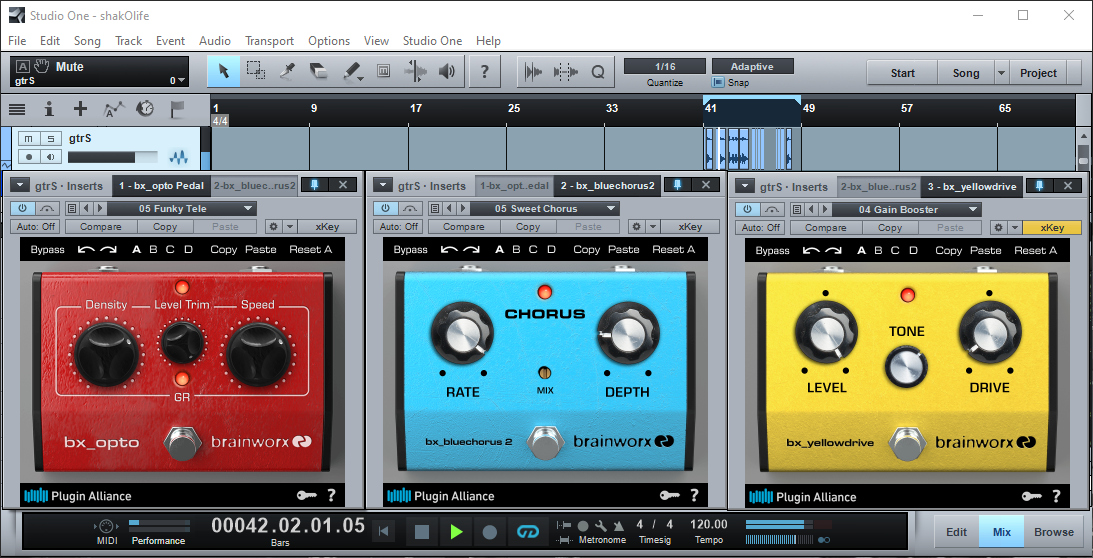The width and height of the screenshot is (1093, 558).
Task: Open the inspector info icon
Action: click(x=49, y=110)
